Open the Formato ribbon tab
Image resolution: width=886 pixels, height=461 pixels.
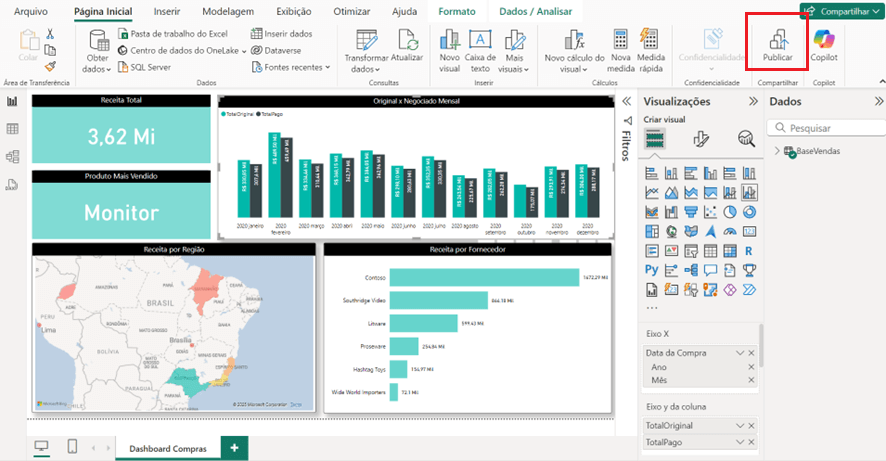click(x=457, y=11)
